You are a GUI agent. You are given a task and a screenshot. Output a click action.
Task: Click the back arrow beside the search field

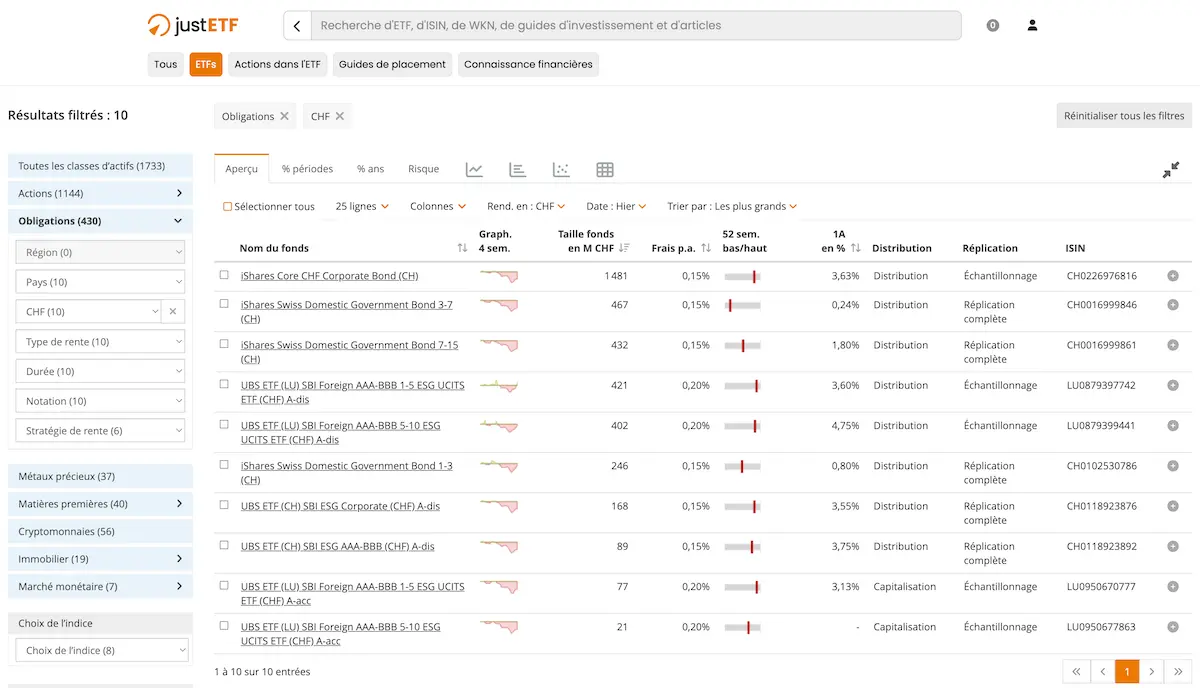(297, 25)
